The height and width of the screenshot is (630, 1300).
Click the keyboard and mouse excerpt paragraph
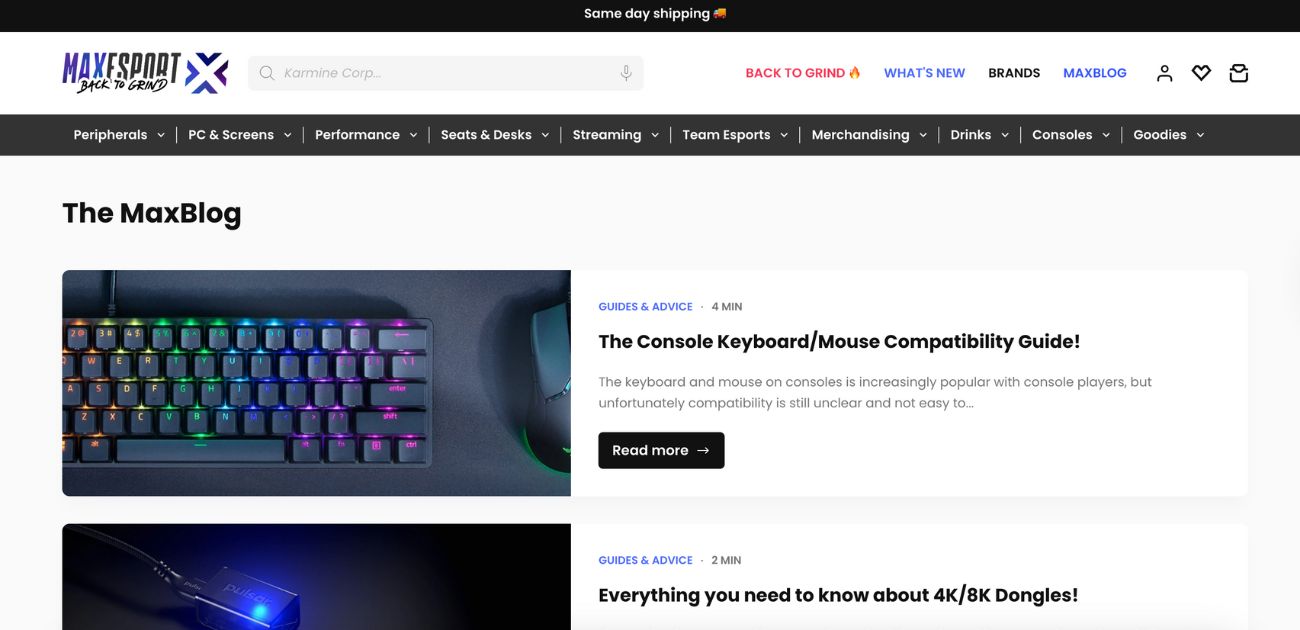click(x=875, y=393)
